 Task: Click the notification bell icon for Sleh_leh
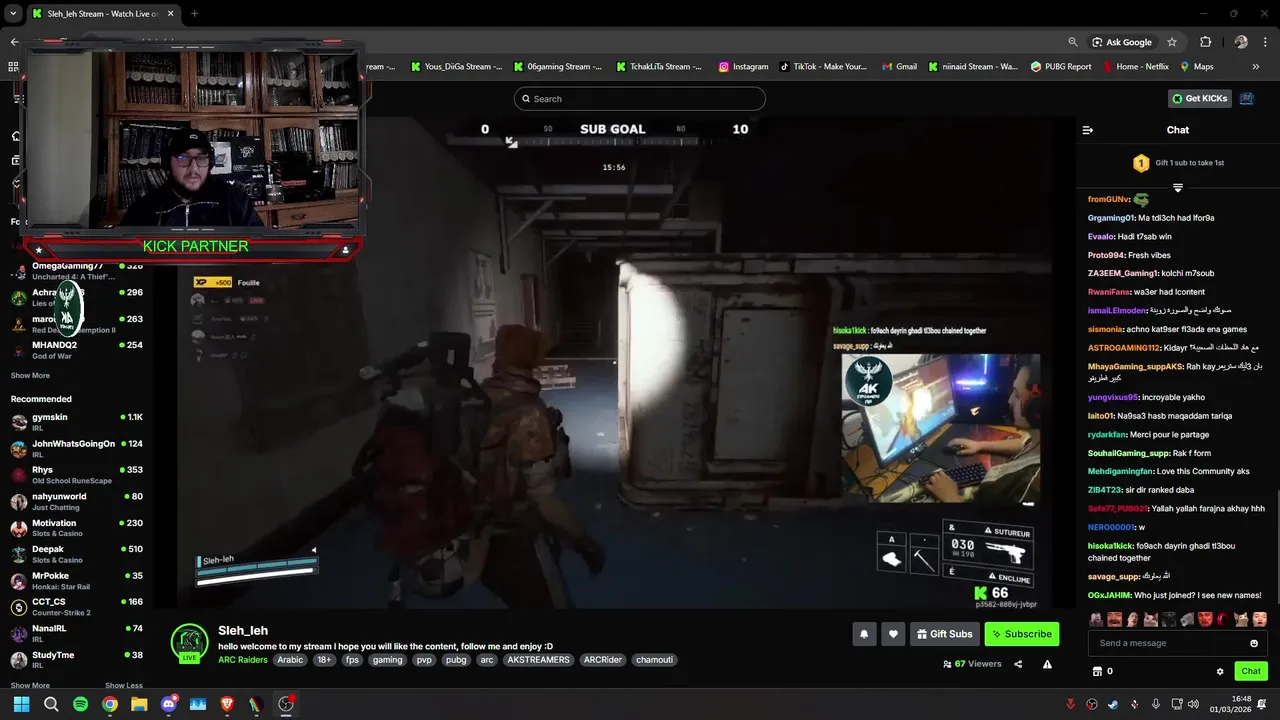[864, 634]
